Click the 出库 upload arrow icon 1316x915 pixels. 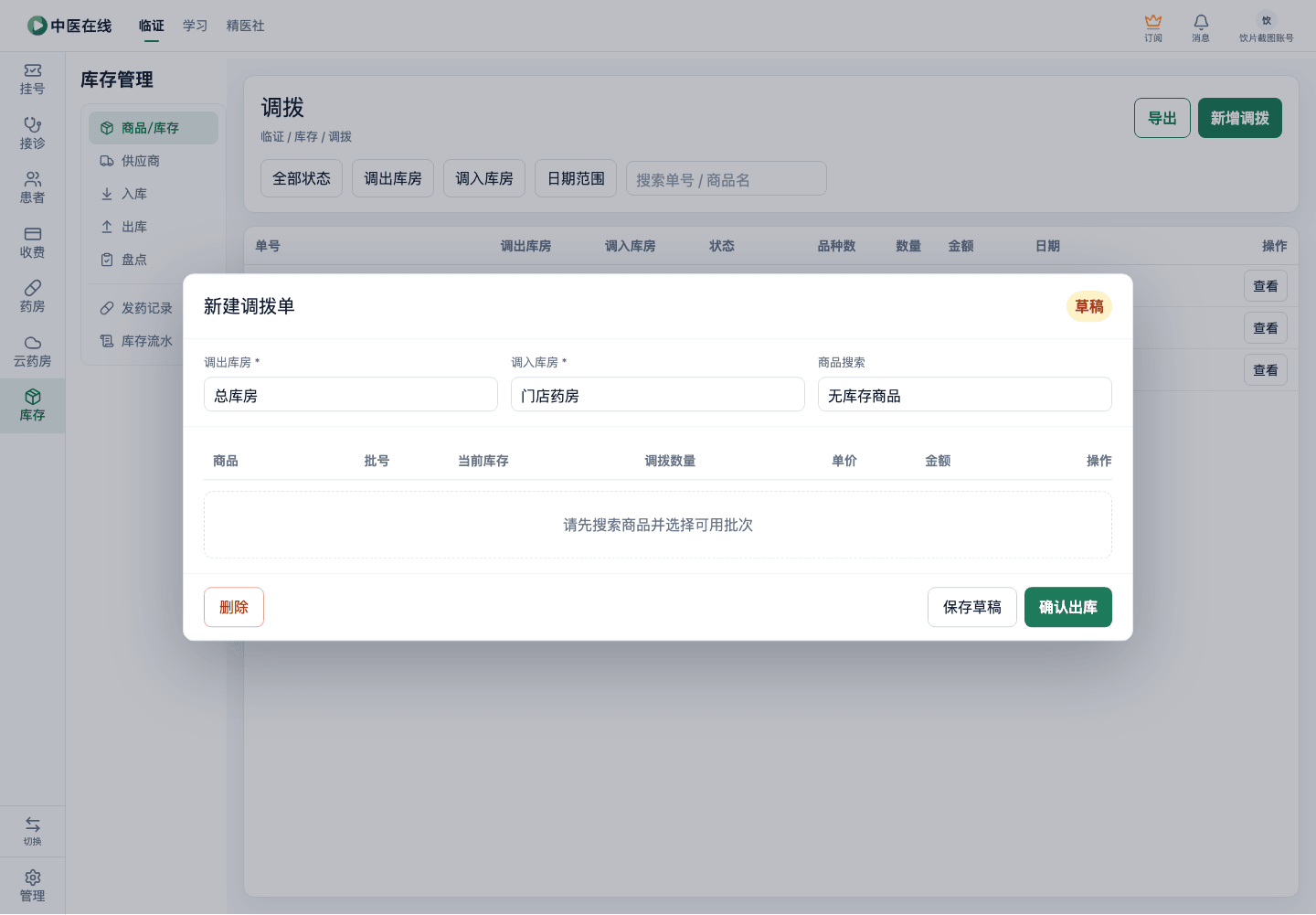pyautogui.click(x=107, y=227)
